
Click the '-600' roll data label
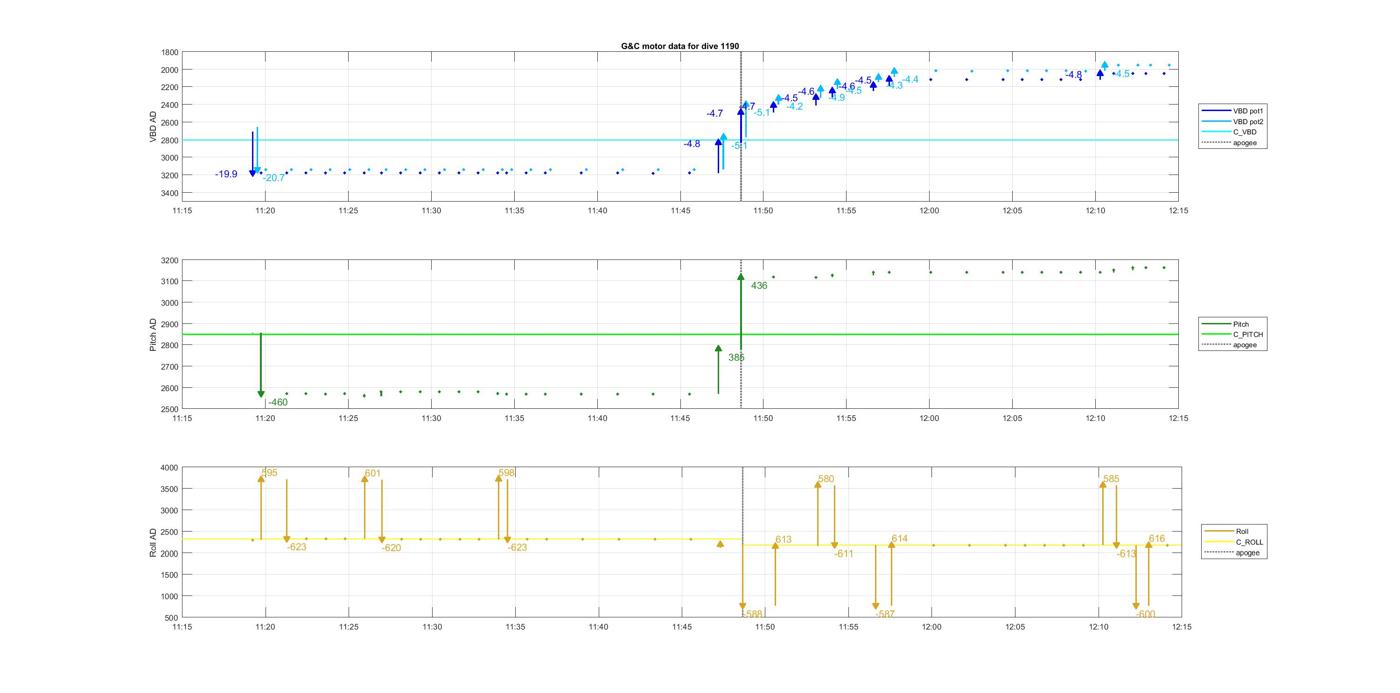click(1146, 614)
